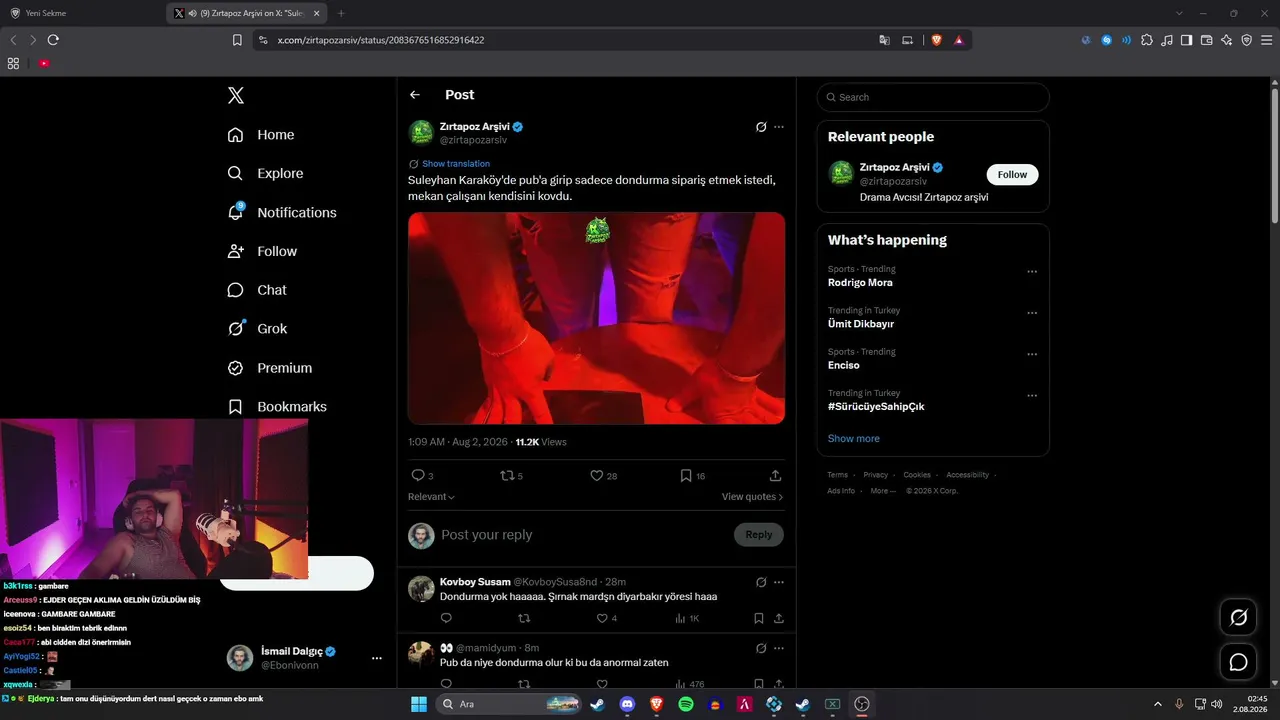Click the Reply button
1280x720 pixels.
click(759, 535)
